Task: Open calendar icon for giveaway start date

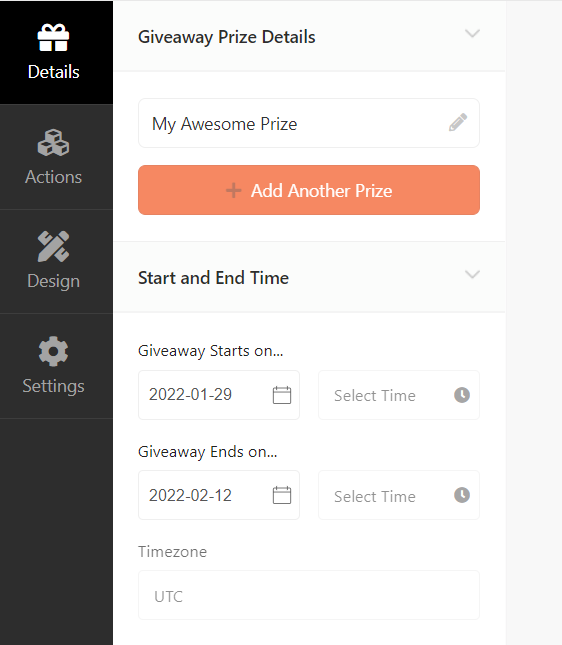Action: coord(282,395)
